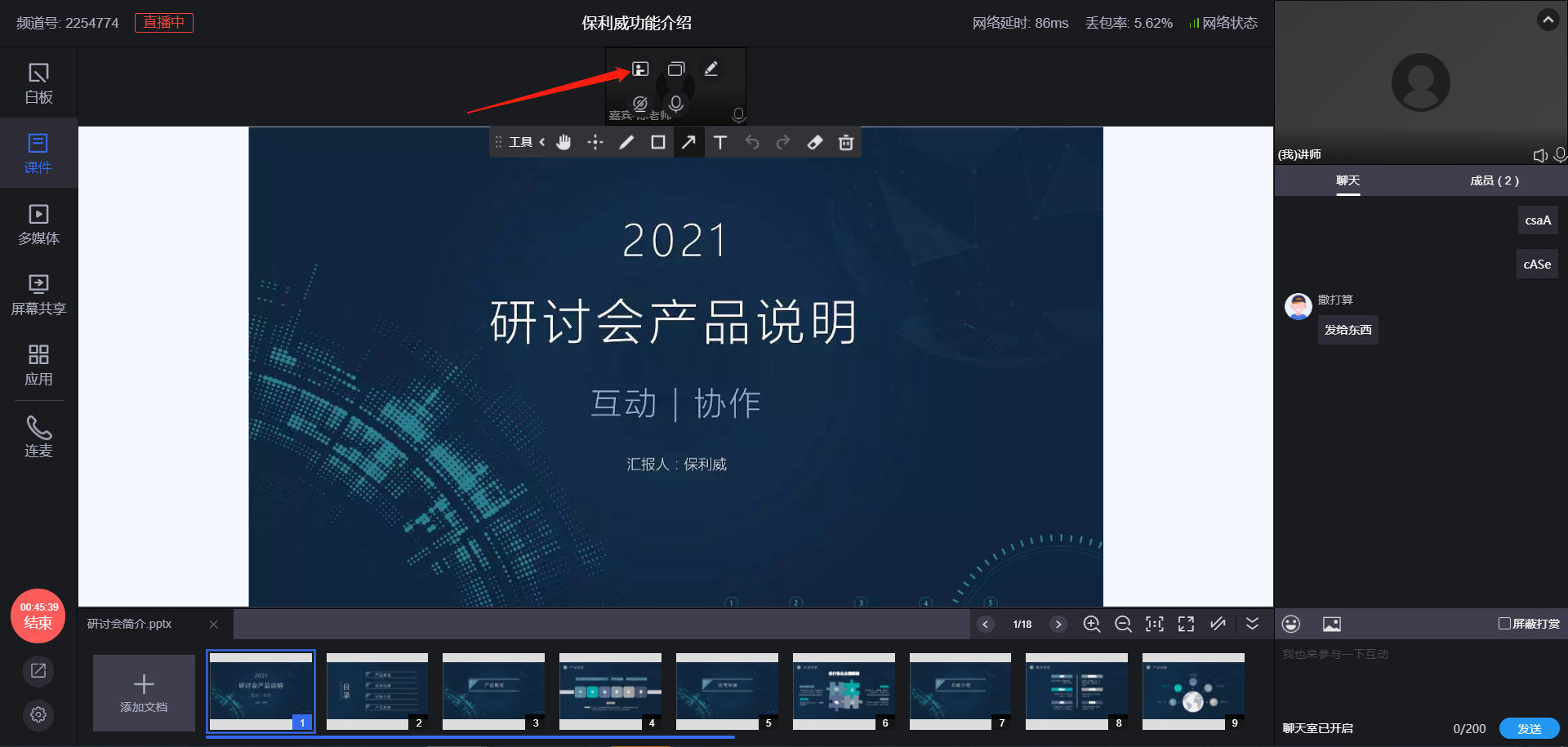Click the undo arrow in the toolbar
The height and width of the screenshot is (747, 1568).
752,142
